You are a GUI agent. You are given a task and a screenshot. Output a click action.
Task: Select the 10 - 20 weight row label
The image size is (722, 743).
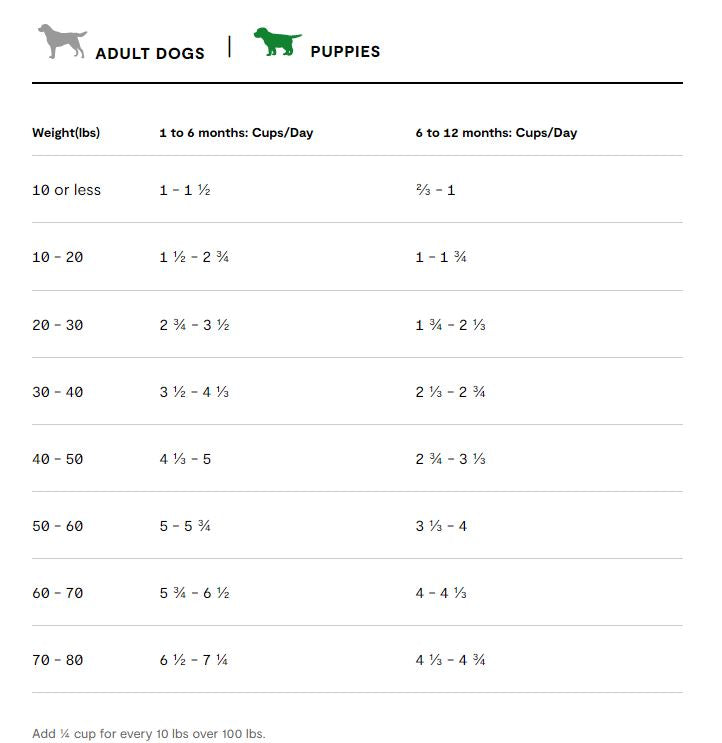pyautogui.click(x=57, y=257)
